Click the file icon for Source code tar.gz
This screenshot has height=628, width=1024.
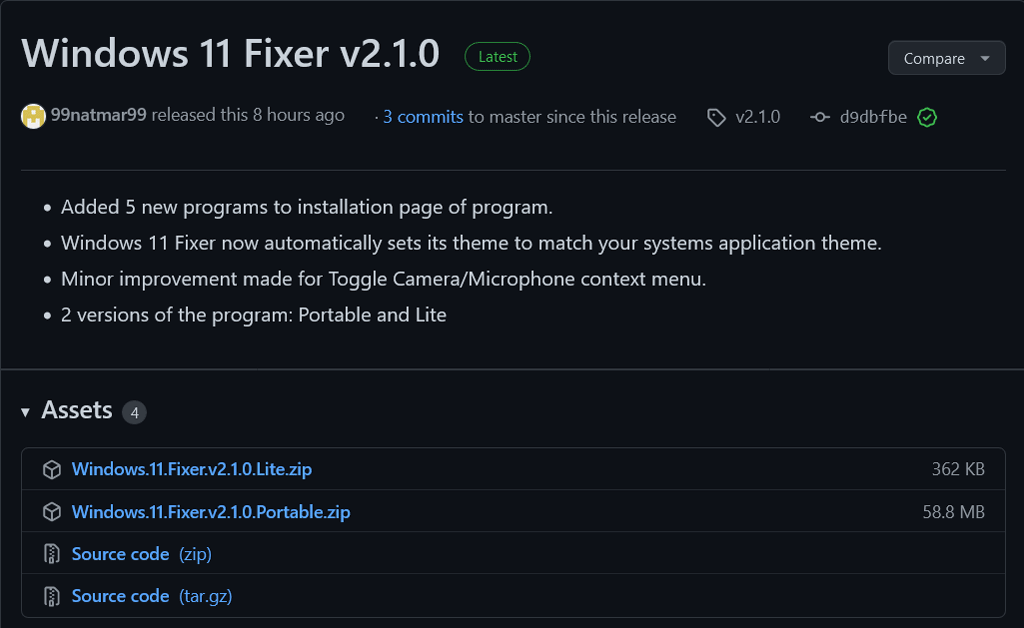point(52,596)
